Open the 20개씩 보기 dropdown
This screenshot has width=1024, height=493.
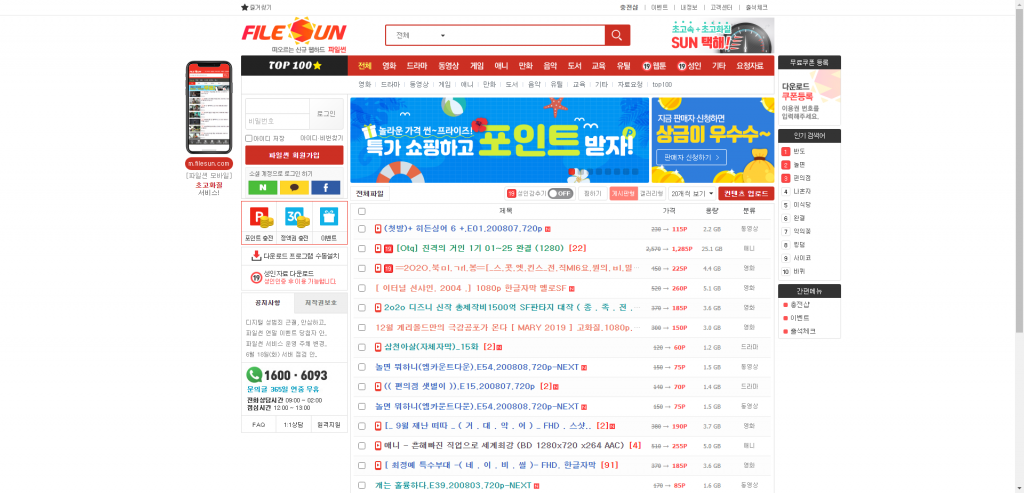point(692,194)
